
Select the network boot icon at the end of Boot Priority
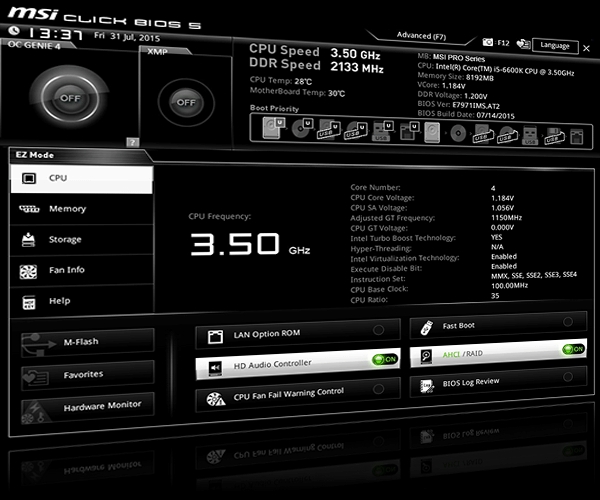coord(576,137)
